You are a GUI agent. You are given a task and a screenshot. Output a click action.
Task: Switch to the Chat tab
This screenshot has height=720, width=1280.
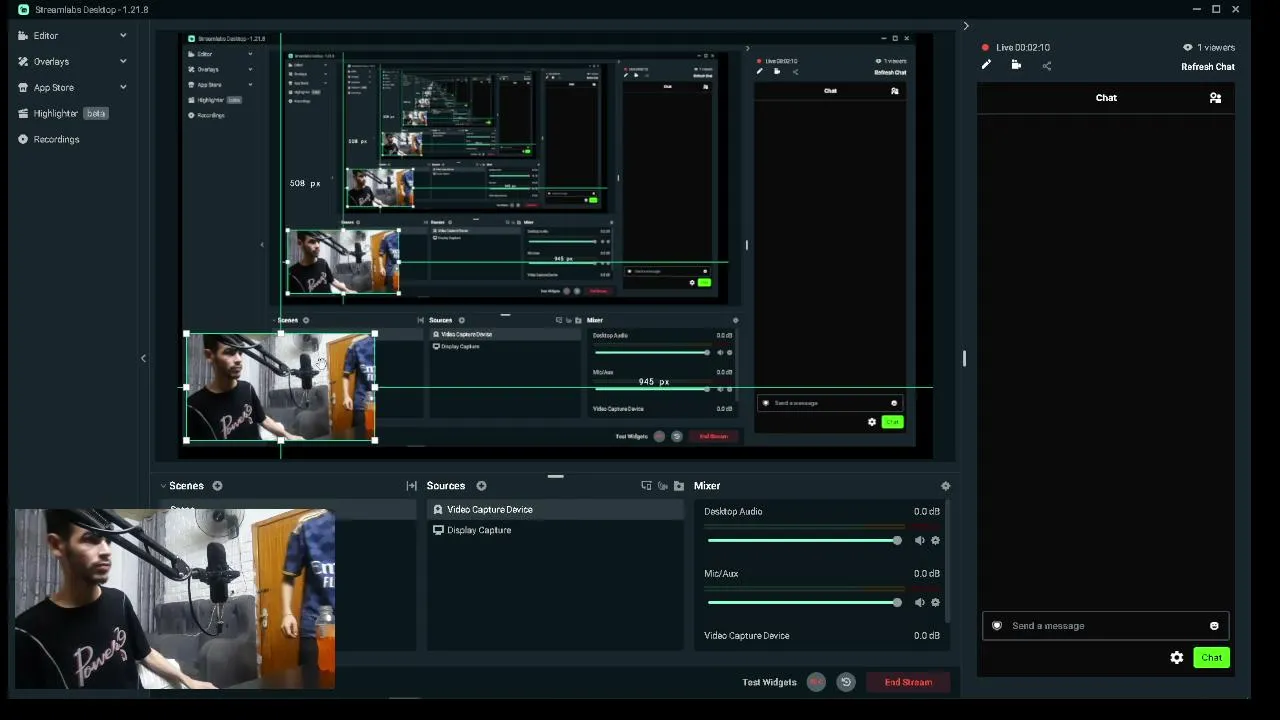coord(1106,98)
